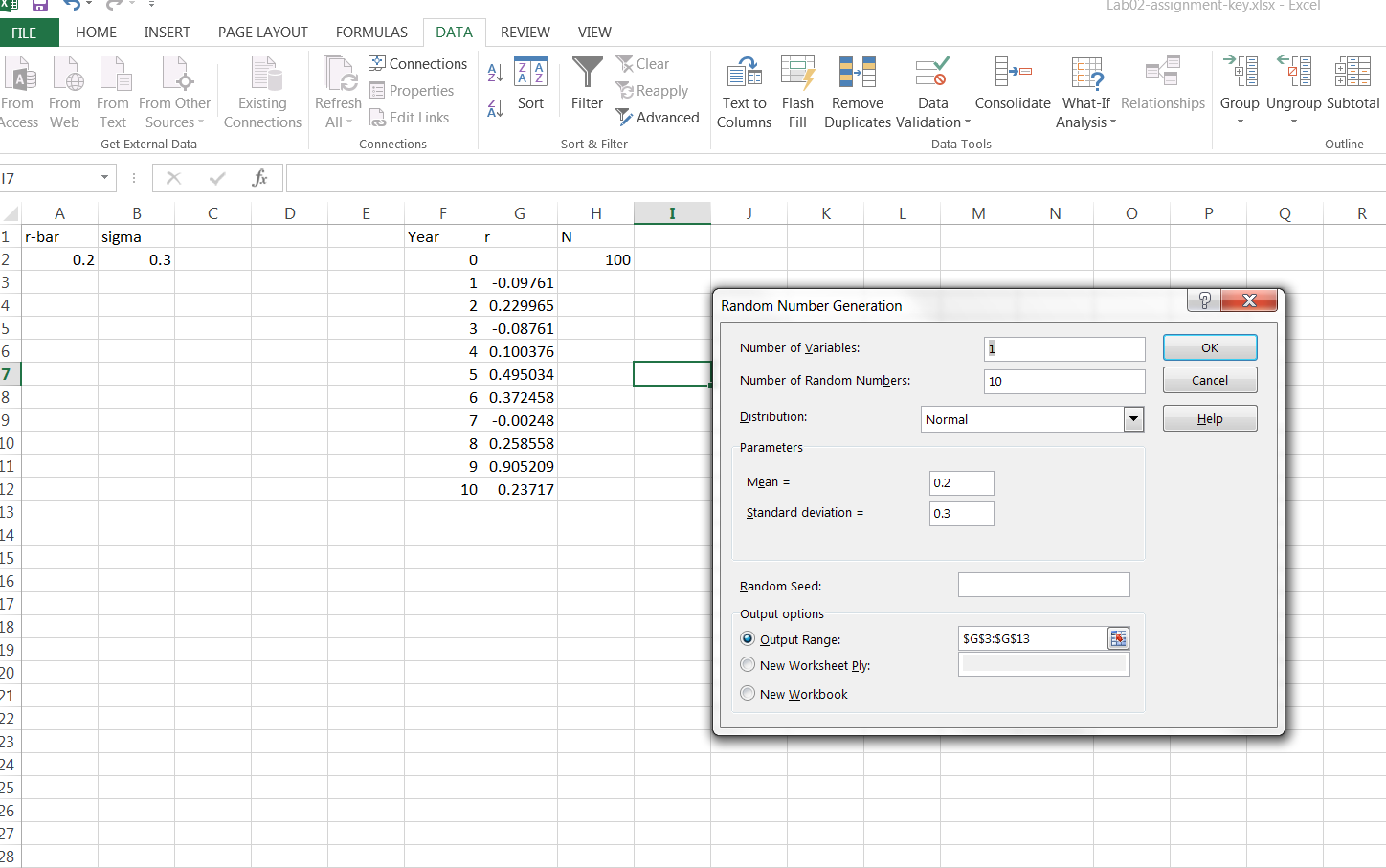Viewport: 1386px width, 868px height.
Task: Open the Name Box dropdown
Action: 104,178
